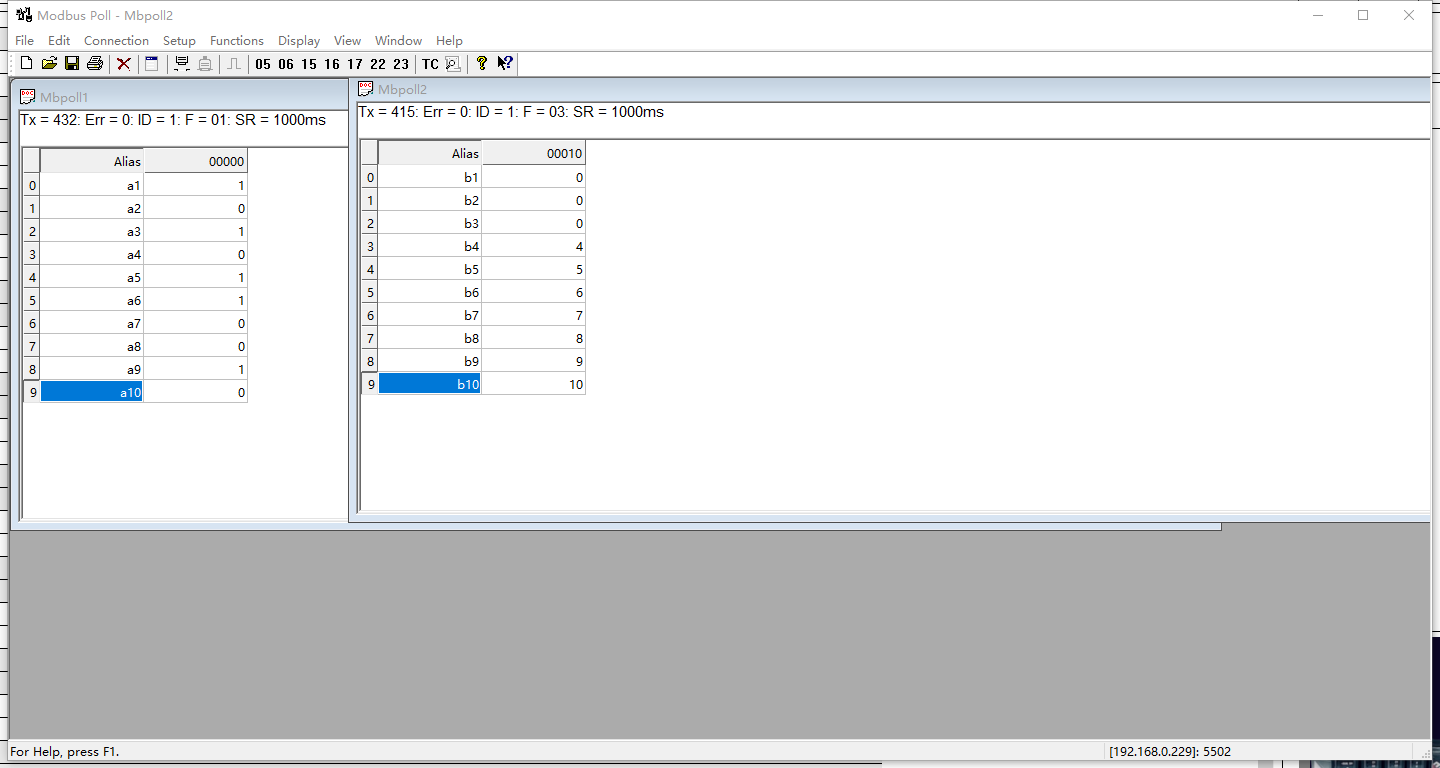Open the File menu
This screenshot has width=1440, height=768.
coord(25,41)
